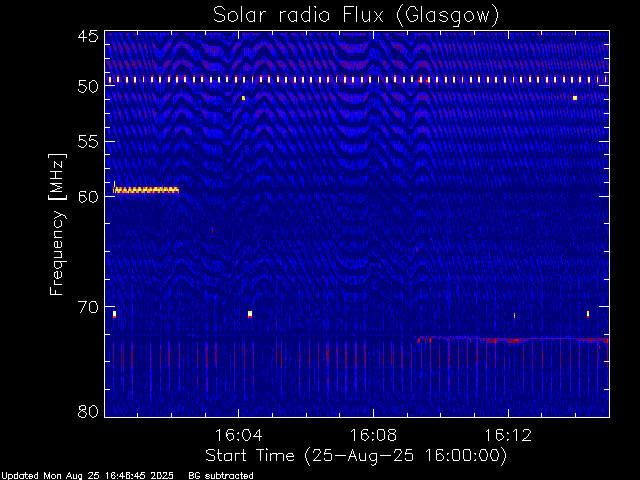
Task: Click the '70' frequency tick label
Action: pyautogui.click(x=88, y=307)
